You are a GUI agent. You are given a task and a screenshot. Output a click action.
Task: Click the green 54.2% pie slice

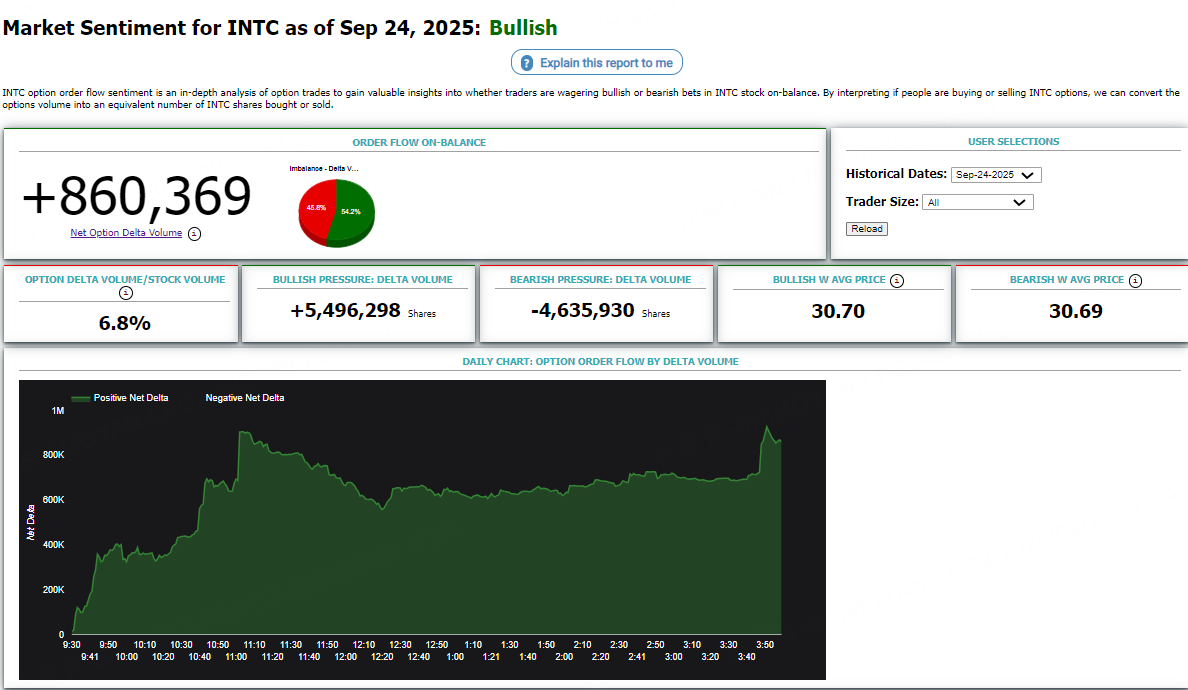click(353, 212)
